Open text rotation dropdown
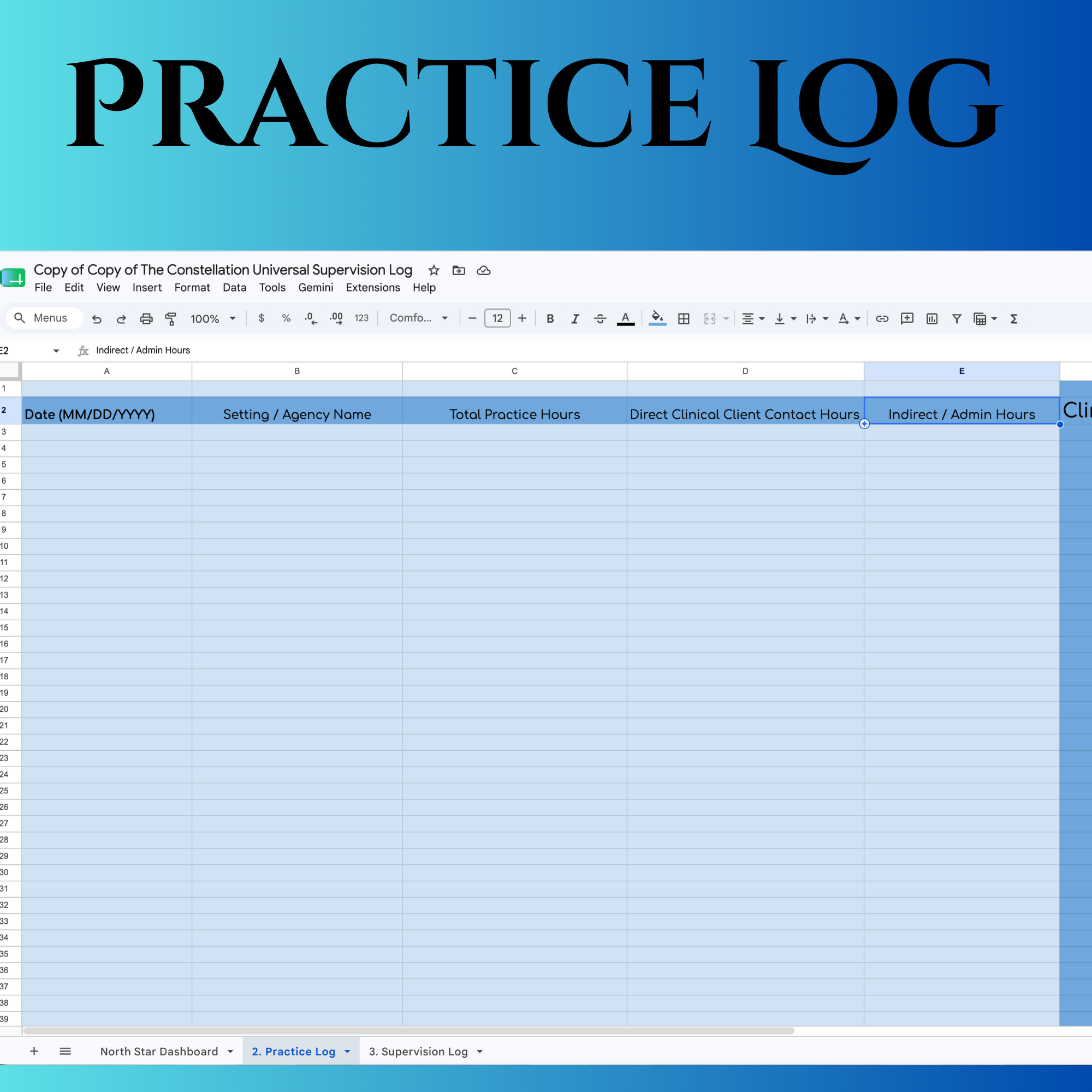The height and width of the screenshot is (1092, 1092). (849, 319)
